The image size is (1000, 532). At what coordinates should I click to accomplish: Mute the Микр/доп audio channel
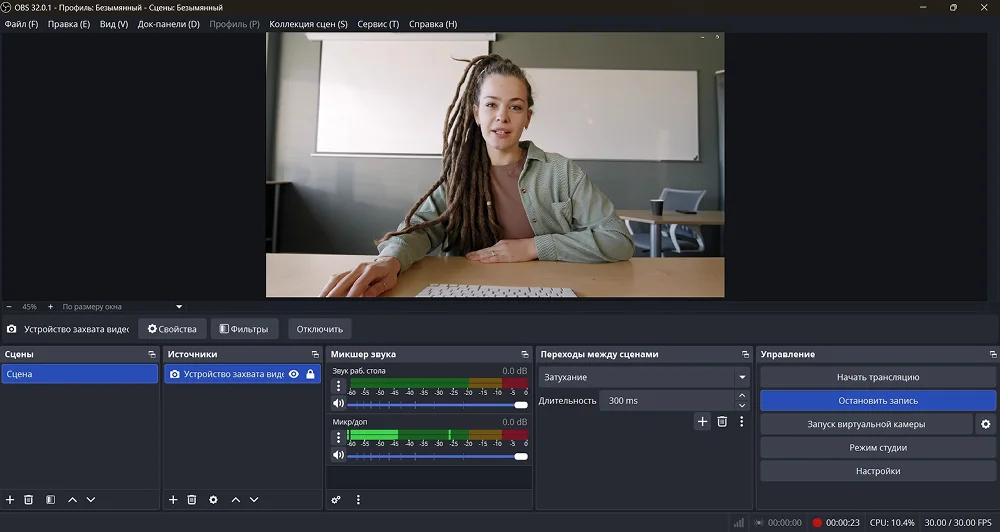(338, 455)
